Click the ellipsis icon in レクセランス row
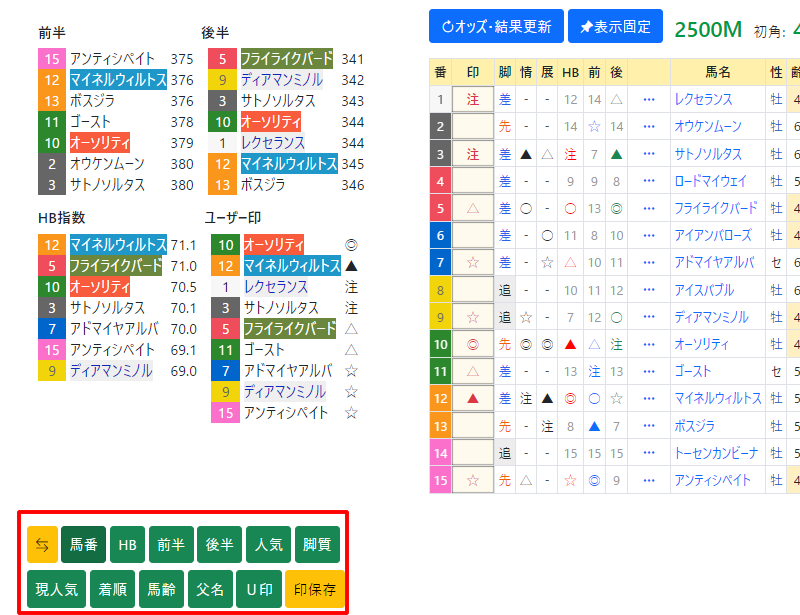The image size is (800, 615). [648, 100]
